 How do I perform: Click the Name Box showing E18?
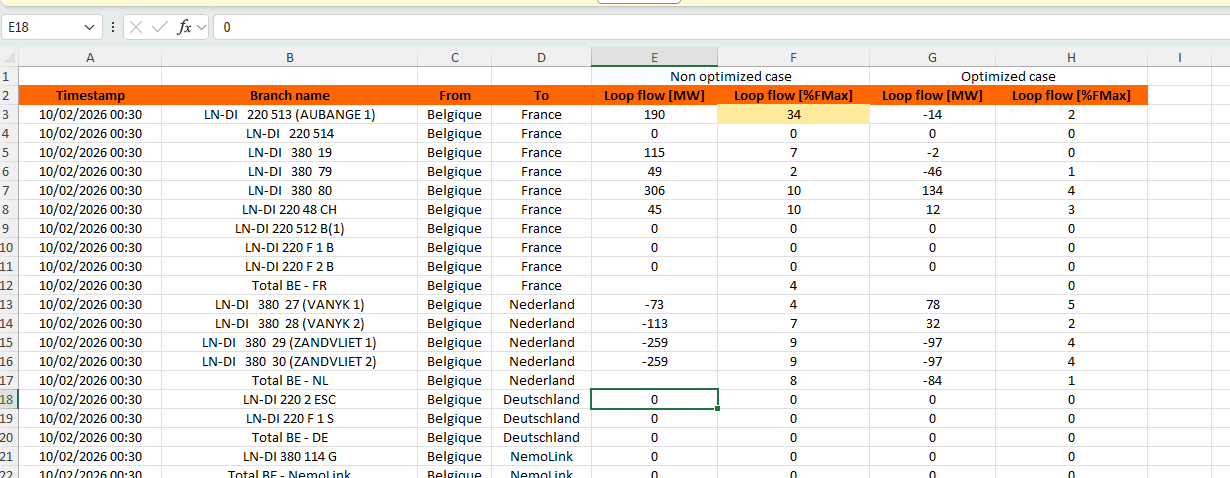45,27
